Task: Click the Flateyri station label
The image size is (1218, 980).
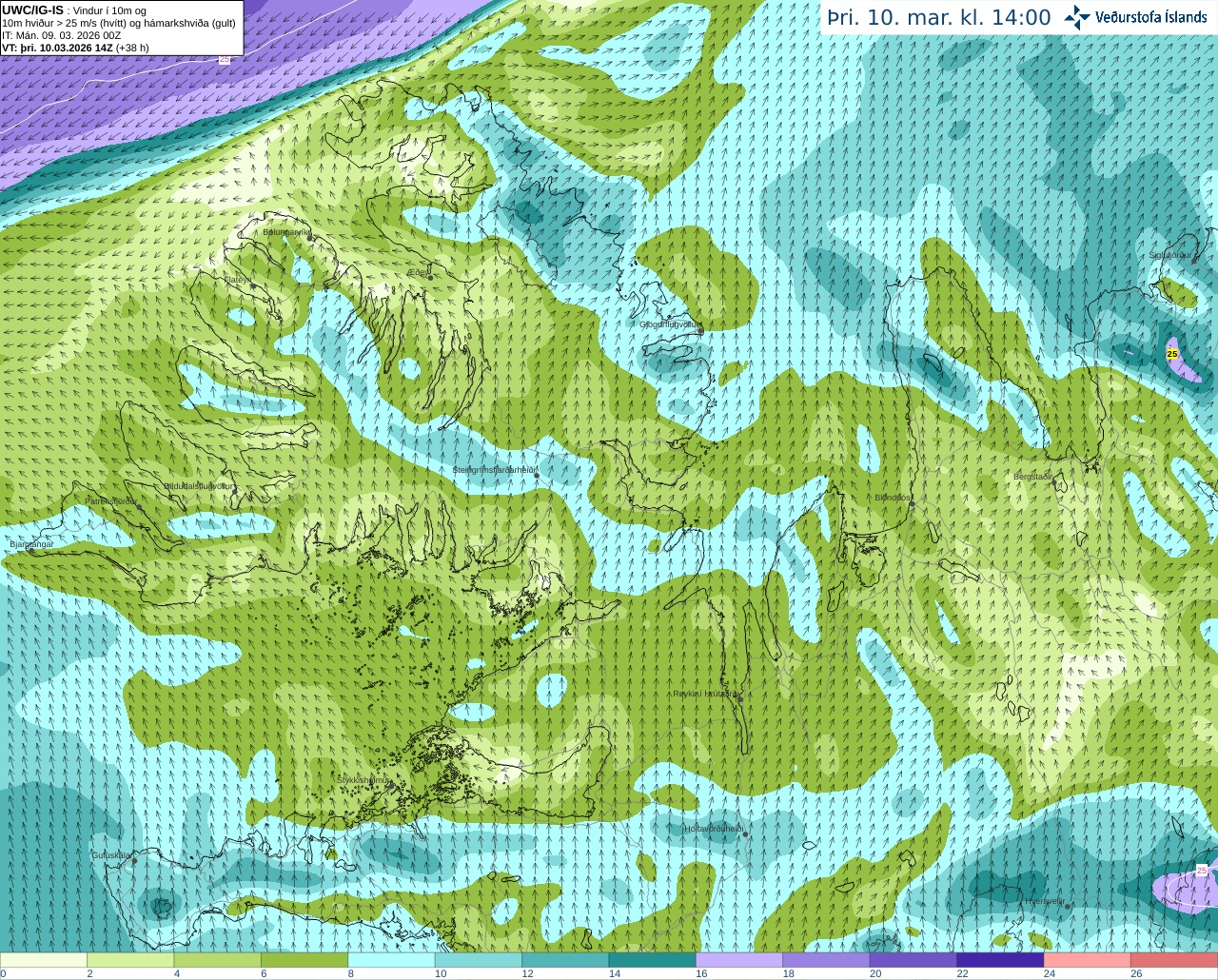Action: pos(238,280)
